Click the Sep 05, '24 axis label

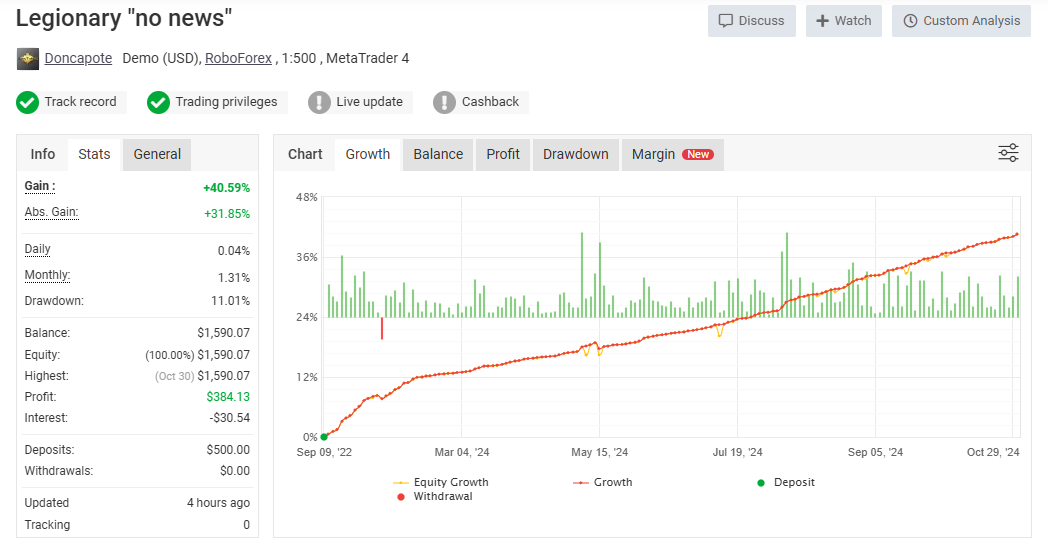click(x=875, y=452)
